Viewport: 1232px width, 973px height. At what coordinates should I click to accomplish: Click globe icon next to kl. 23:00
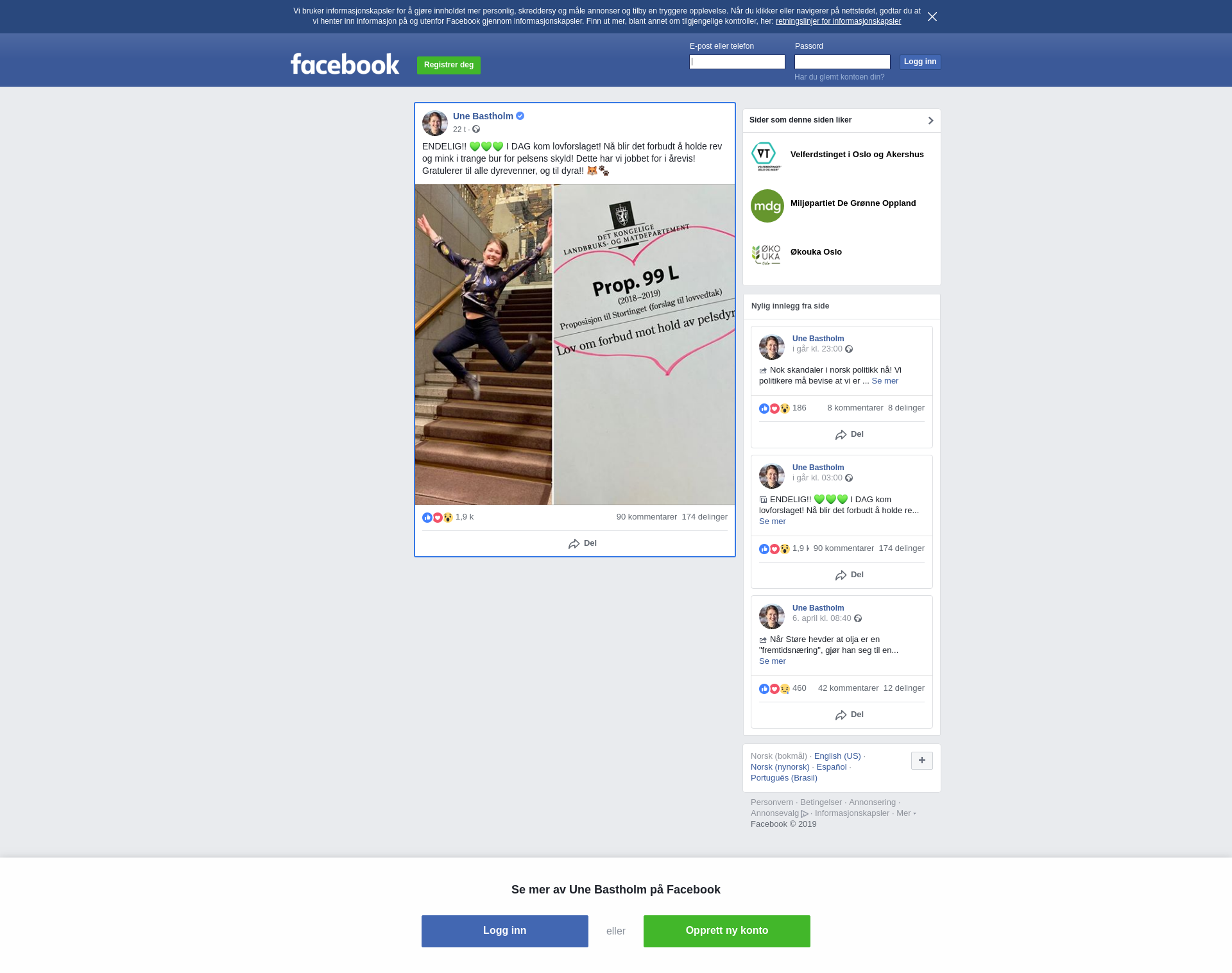(849, 349)
